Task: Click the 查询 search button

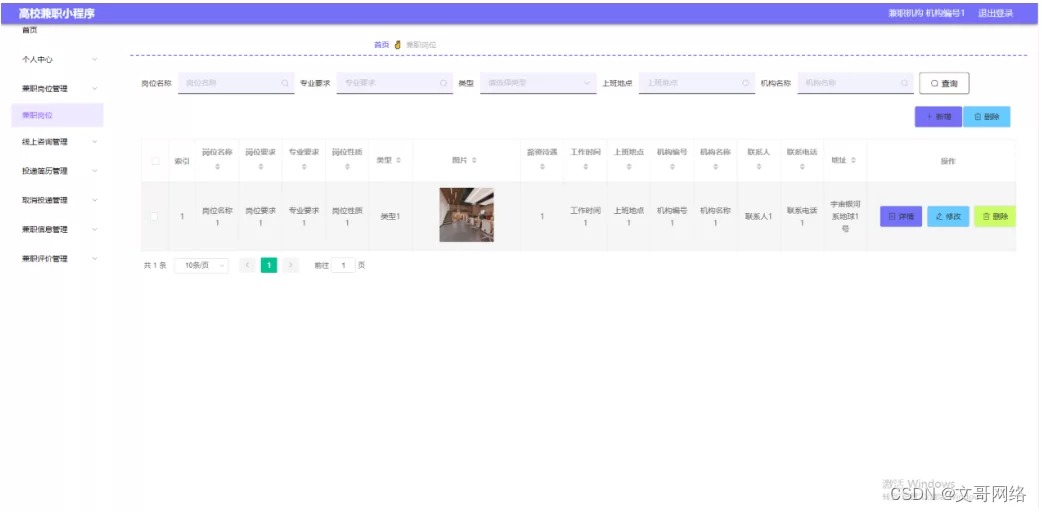Action: tap(944, 83)
